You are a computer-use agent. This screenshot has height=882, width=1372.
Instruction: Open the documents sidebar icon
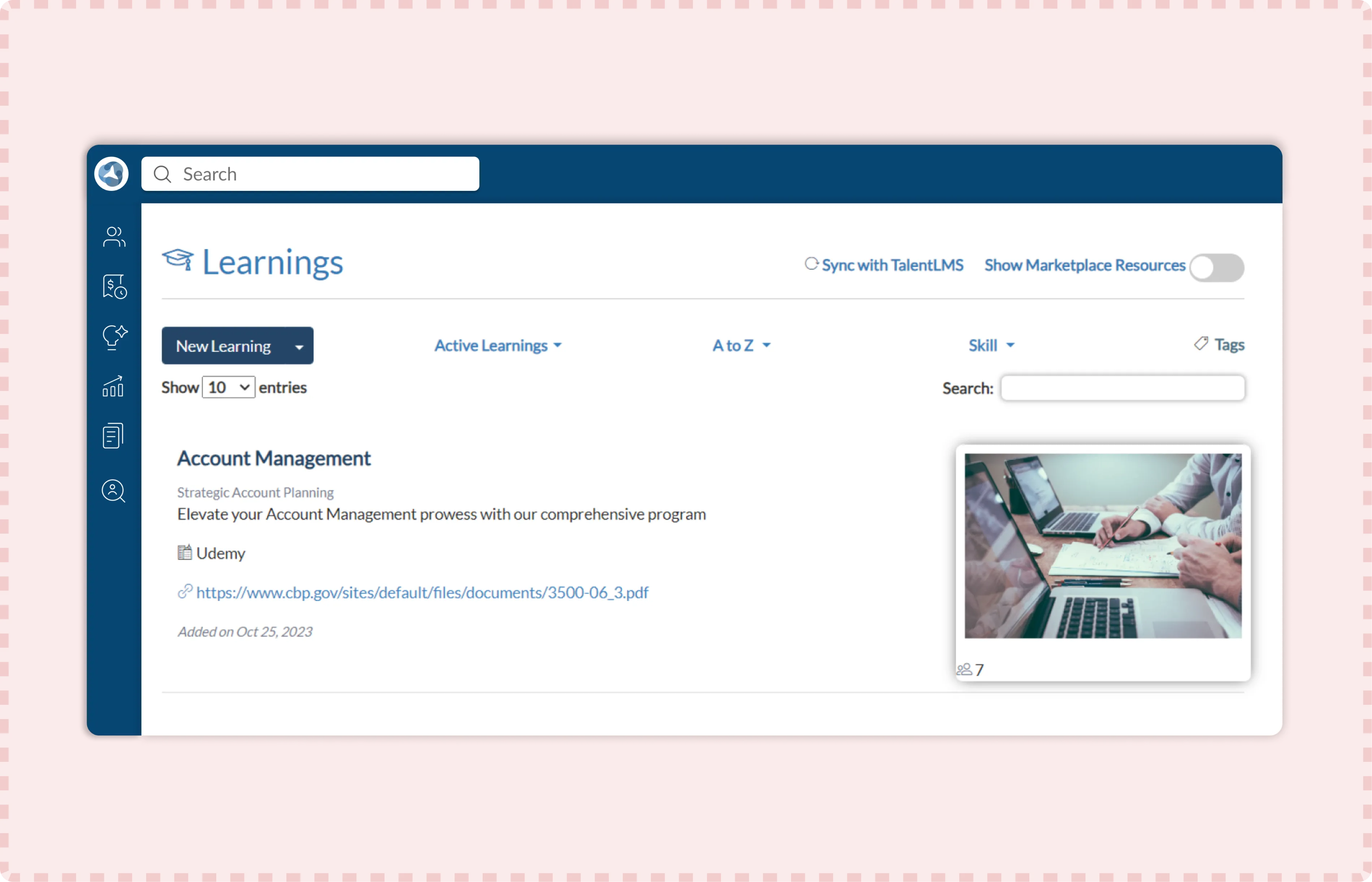(113, 436)
